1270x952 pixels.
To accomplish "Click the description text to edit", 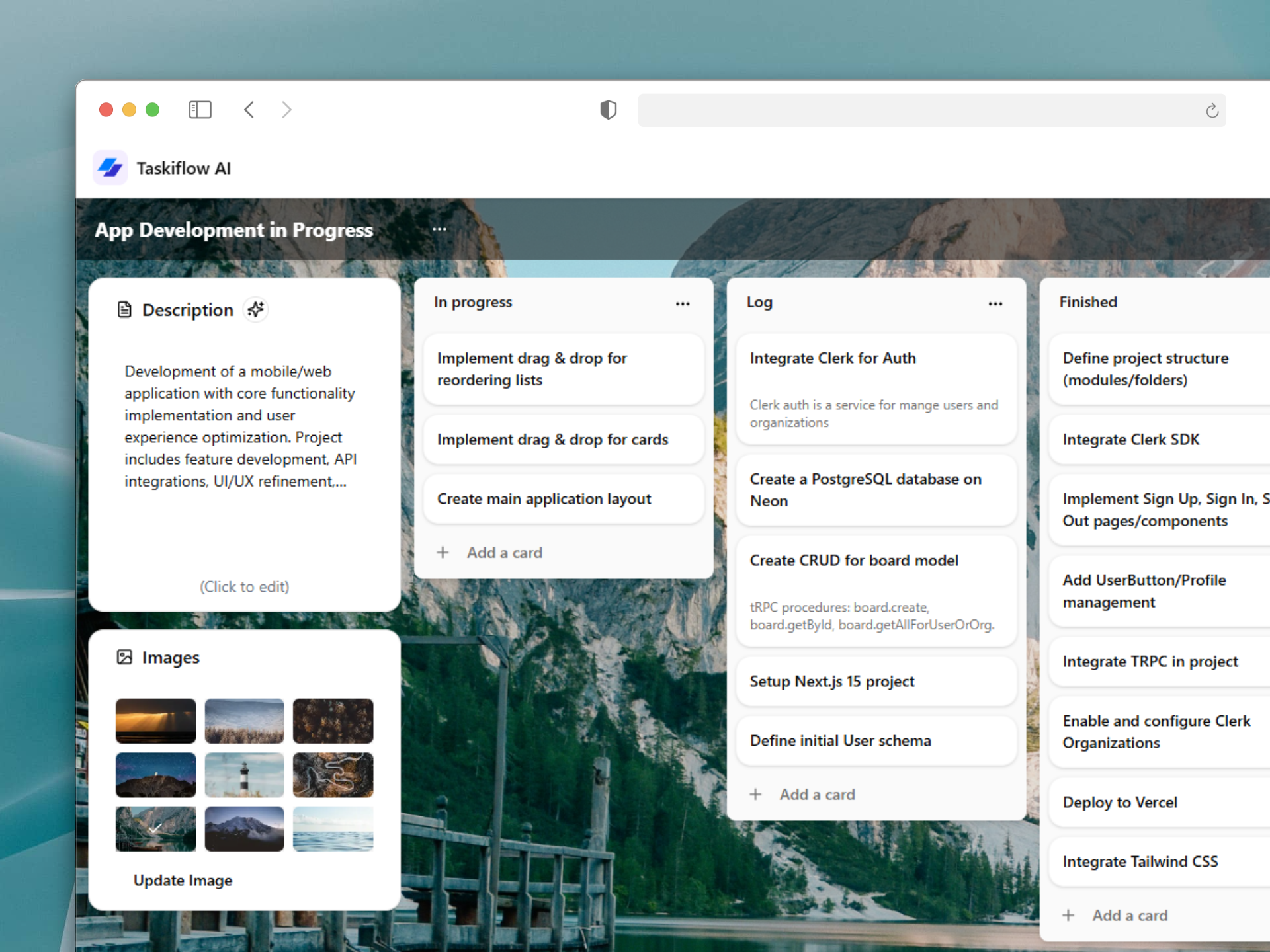I will pos(241,426).
